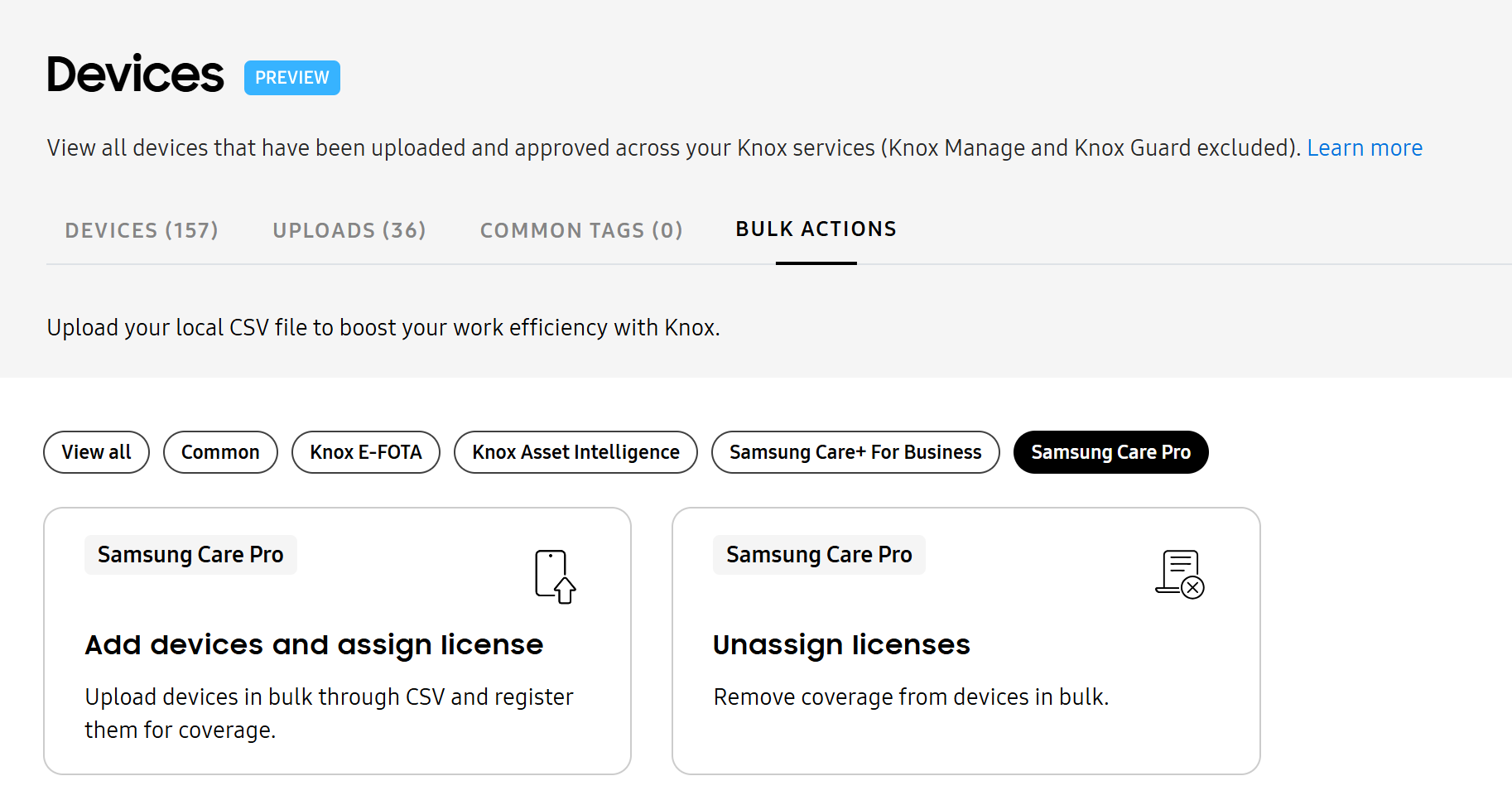Image resolution: width=1512 pixels, height=805 pixels.
Task: Switch to the Devices (157) tab
Action: point(142,230)
